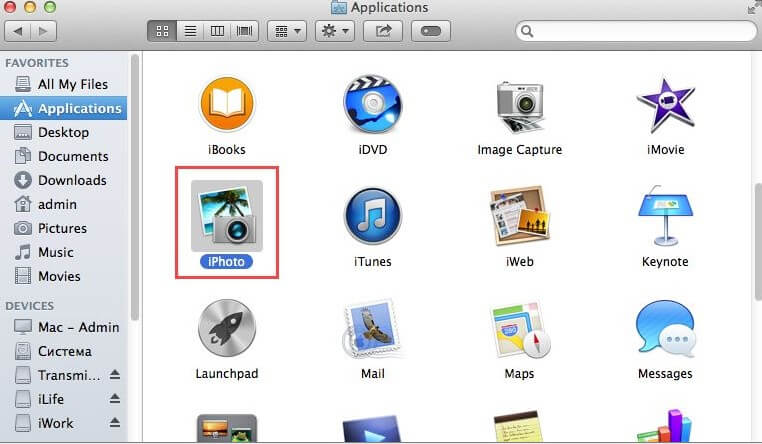Open the iDVD application icon
Viewport: 762px width, 444px height.
tap(373, 103)
